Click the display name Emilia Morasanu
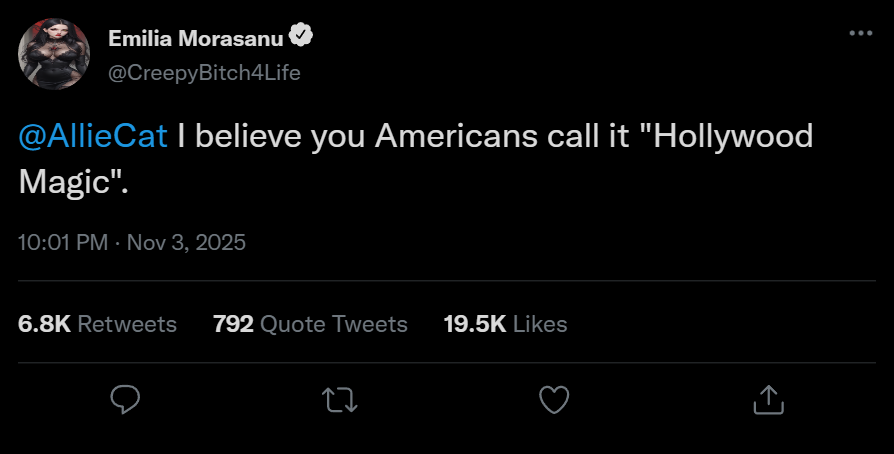Viewport: 894px width, 454px height. click(x=195, y=39)
